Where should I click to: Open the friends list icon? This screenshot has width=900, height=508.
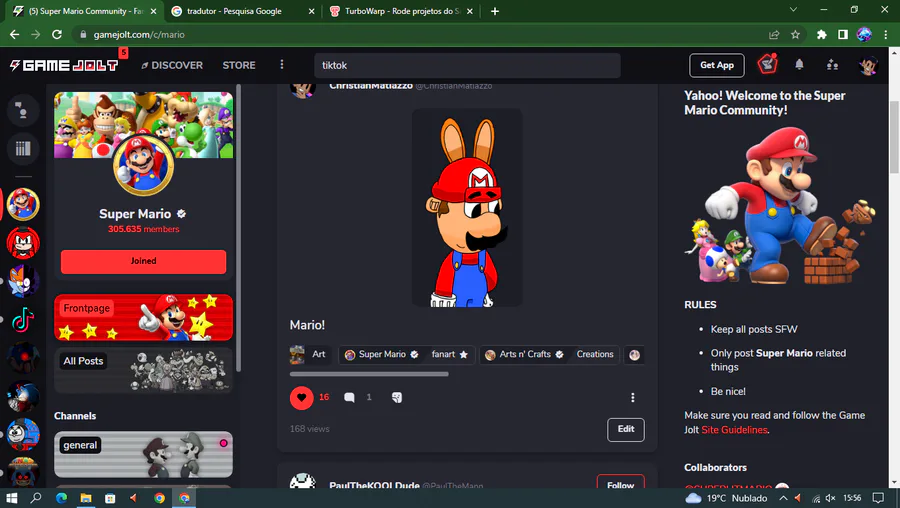pos(832,65)
